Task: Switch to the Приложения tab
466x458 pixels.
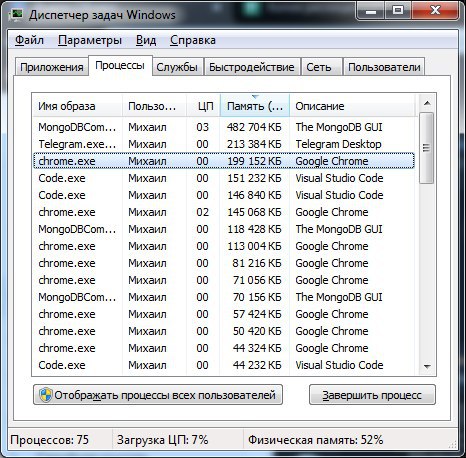Action: (x=52, y=67)
